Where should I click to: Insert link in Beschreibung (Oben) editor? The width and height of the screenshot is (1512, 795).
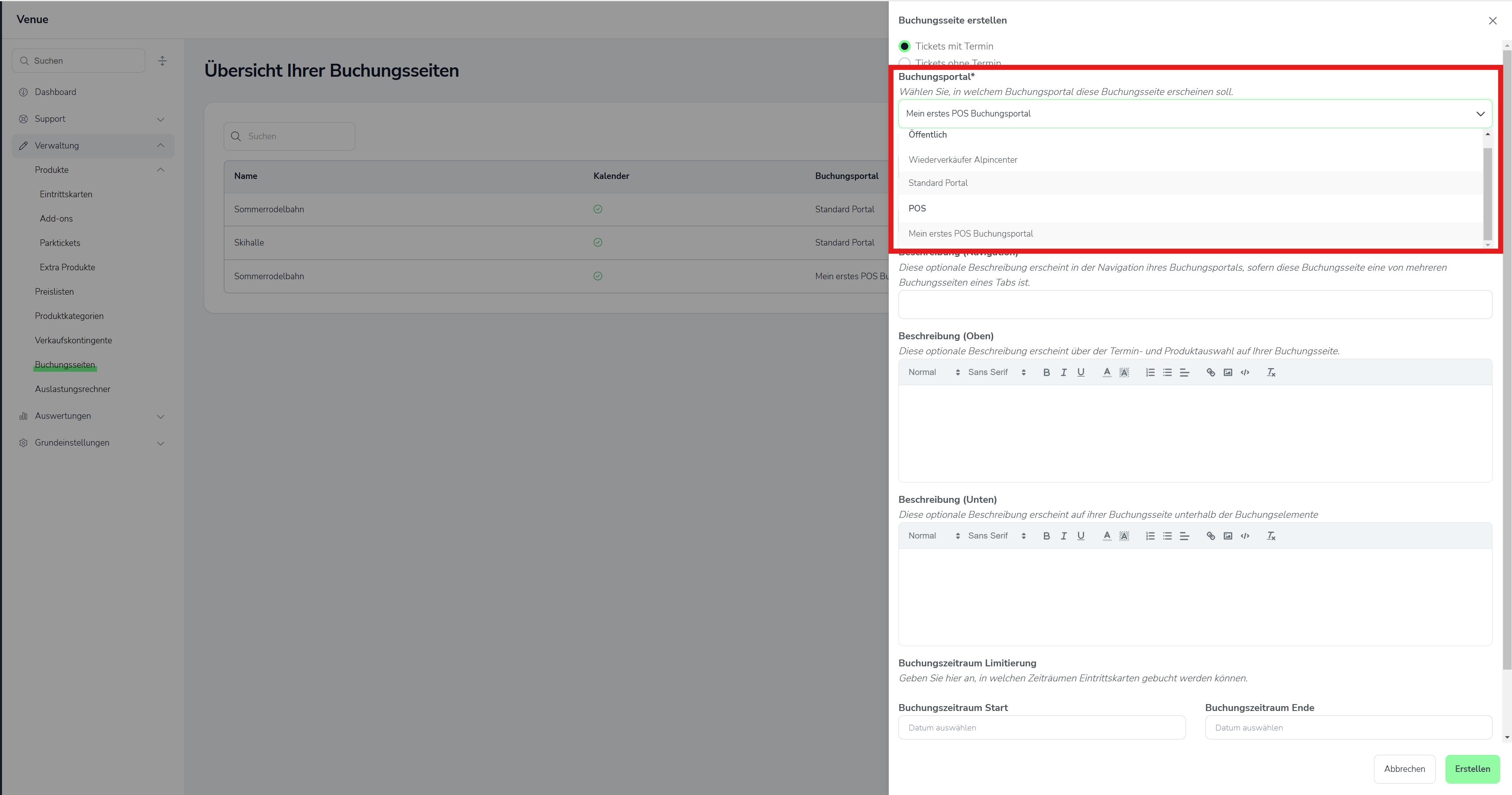(1210, 372)
